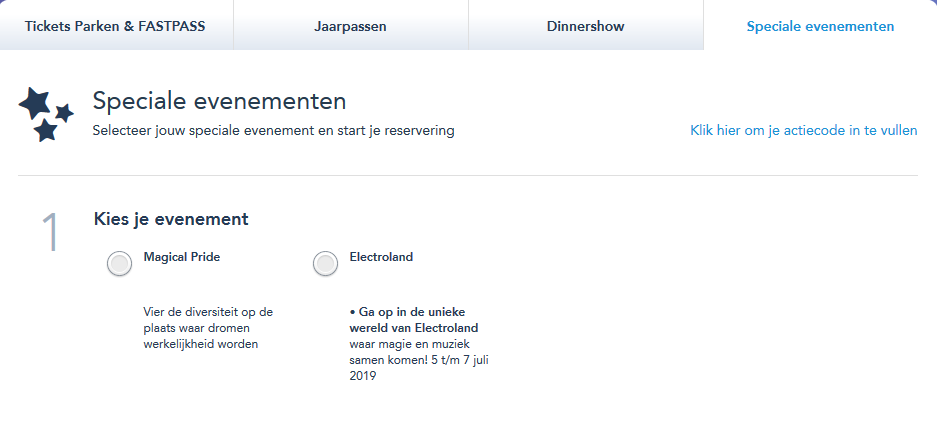Select the Speciale evenementen tab
Image resolution: width=937 pixels, height=441 pixels.
820,25
